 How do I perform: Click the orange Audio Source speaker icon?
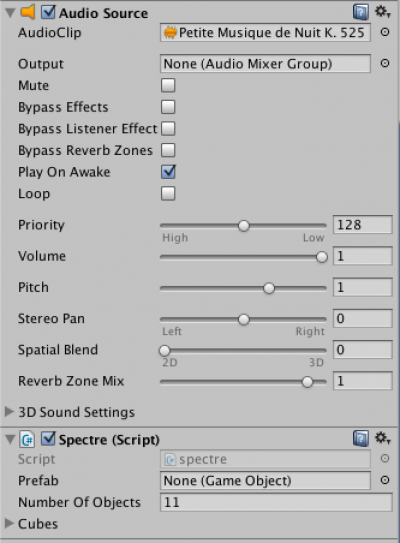pos(28,12)
